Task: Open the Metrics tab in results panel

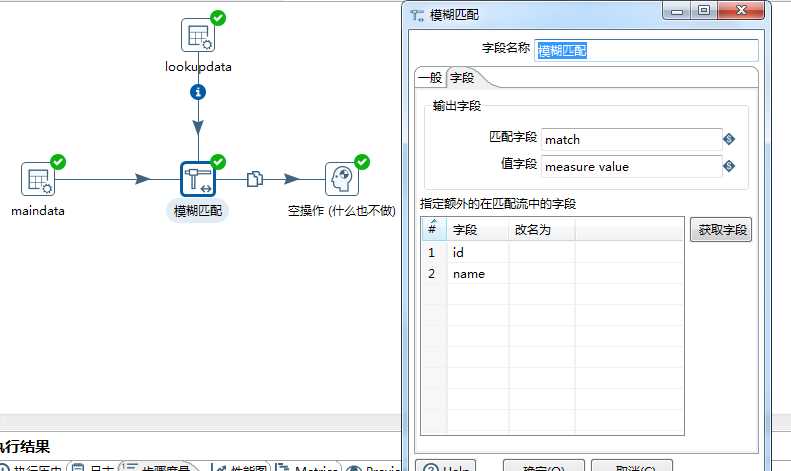Action: (308, 467)
